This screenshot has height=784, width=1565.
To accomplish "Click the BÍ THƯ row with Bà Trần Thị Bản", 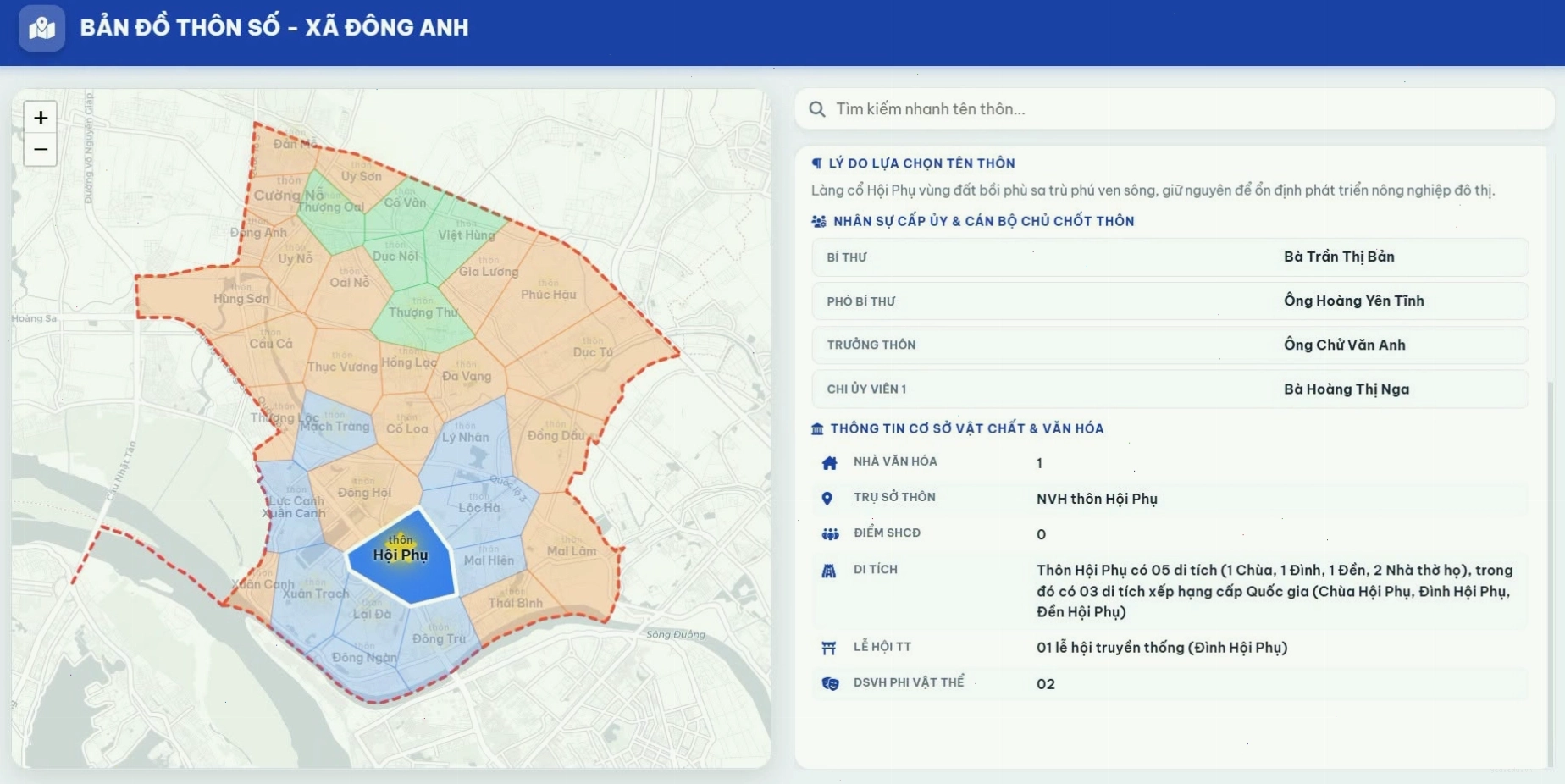I will (x=1170, y=257).
